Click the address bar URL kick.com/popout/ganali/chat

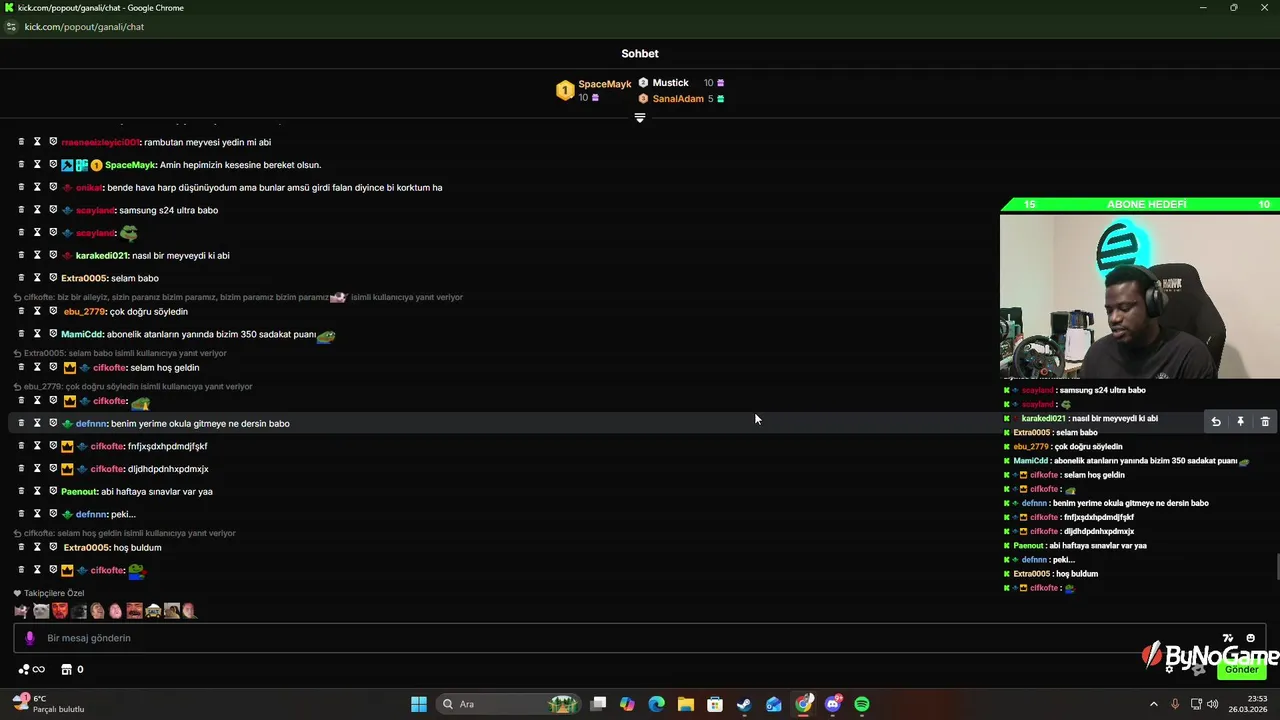pos(84,27)
